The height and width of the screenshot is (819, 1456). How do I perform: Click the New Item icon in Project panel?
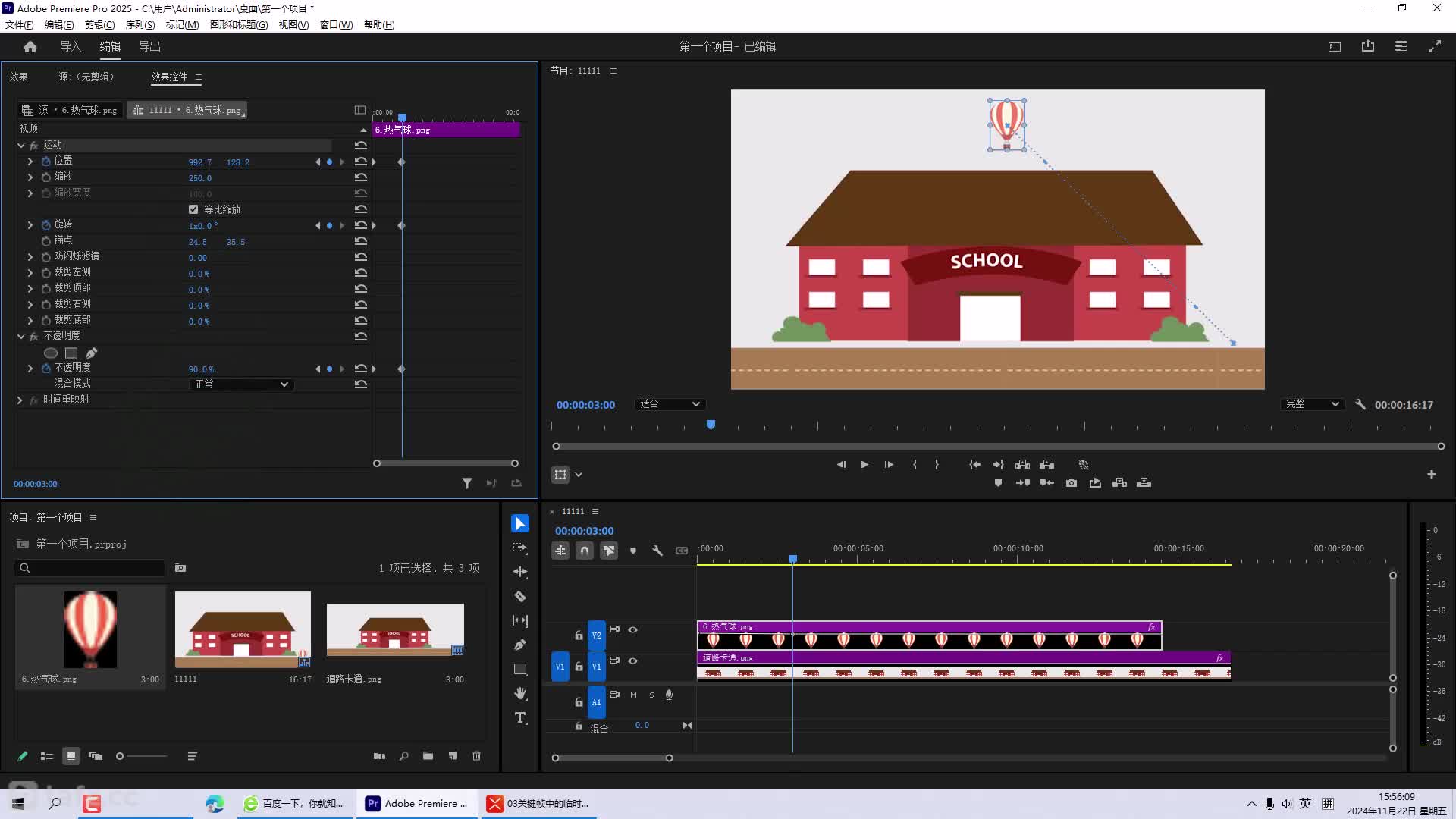coord(453,755)
